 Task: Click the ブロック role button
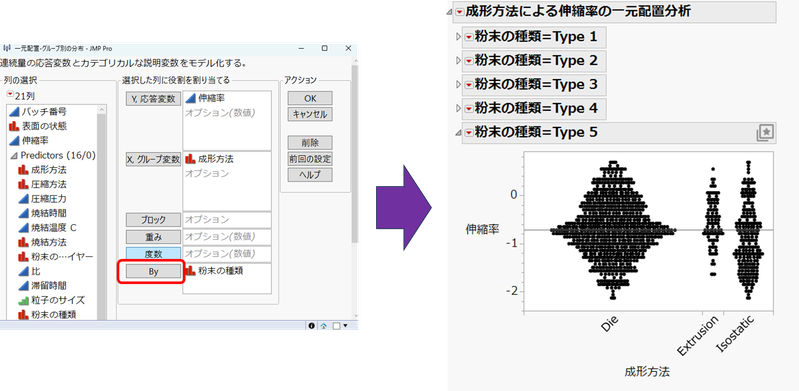pos(153,220)
